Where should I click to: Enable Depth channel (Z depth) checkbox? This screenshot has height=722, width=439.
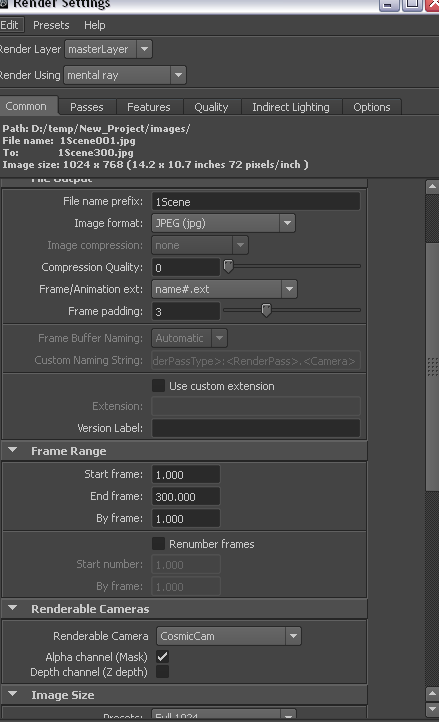pos(163,672)
